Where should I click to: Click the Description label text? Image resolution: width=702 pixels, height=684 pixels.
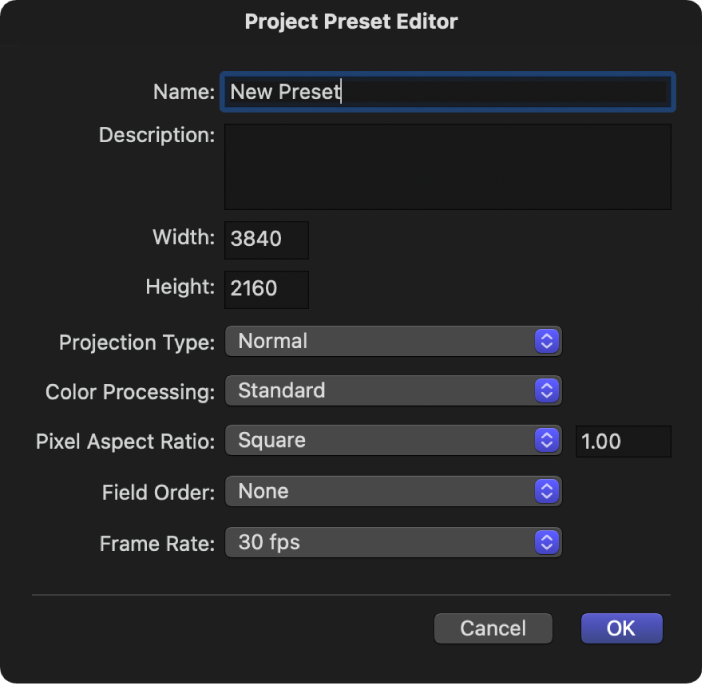click(x=157, y=135)
